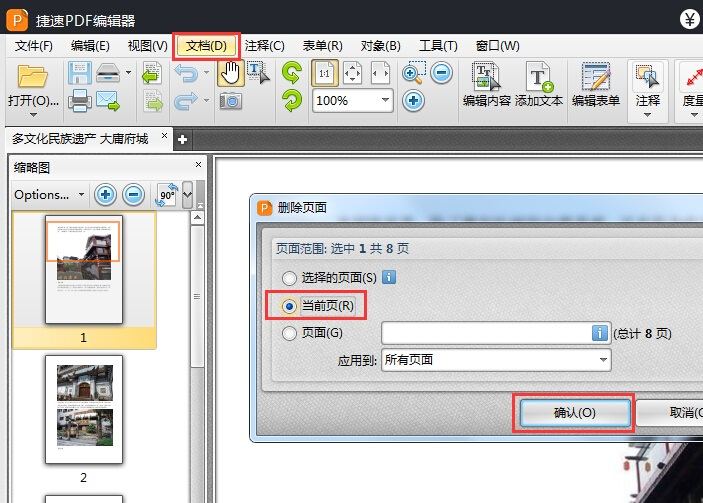Click the Save floppy disk icon
Image resolution: width=703 pixels, height=503 pixels.
(80, 73)
